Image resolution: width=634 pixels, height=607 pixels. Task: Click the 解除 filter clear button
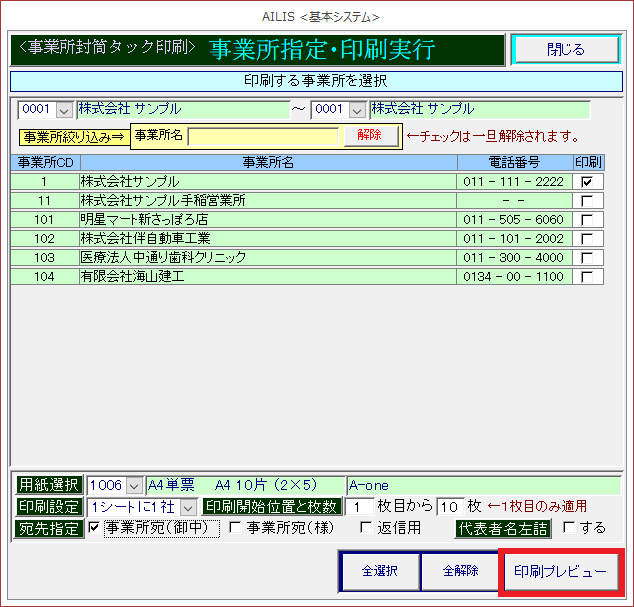[x=370, y=136]
